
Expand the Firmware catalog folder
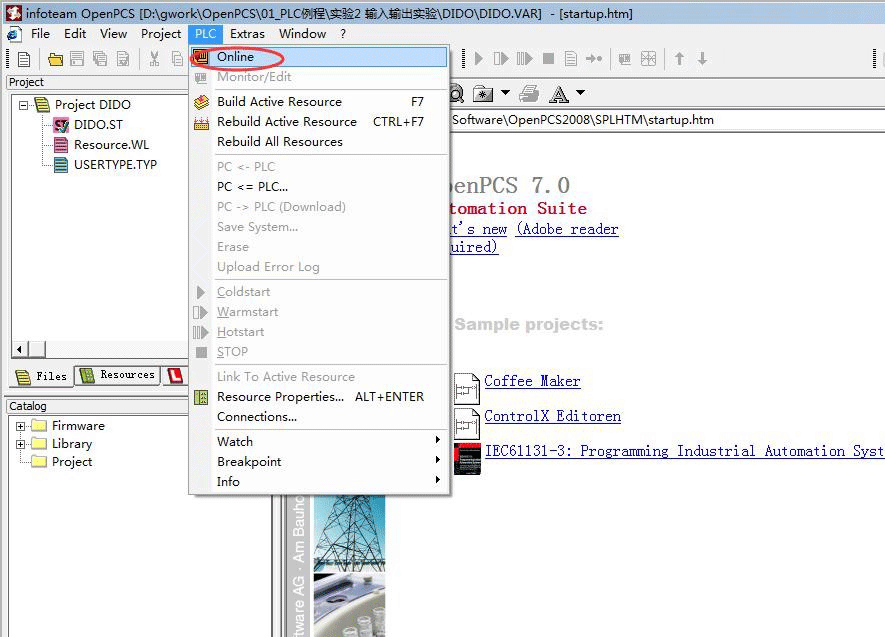pos(21,426)
